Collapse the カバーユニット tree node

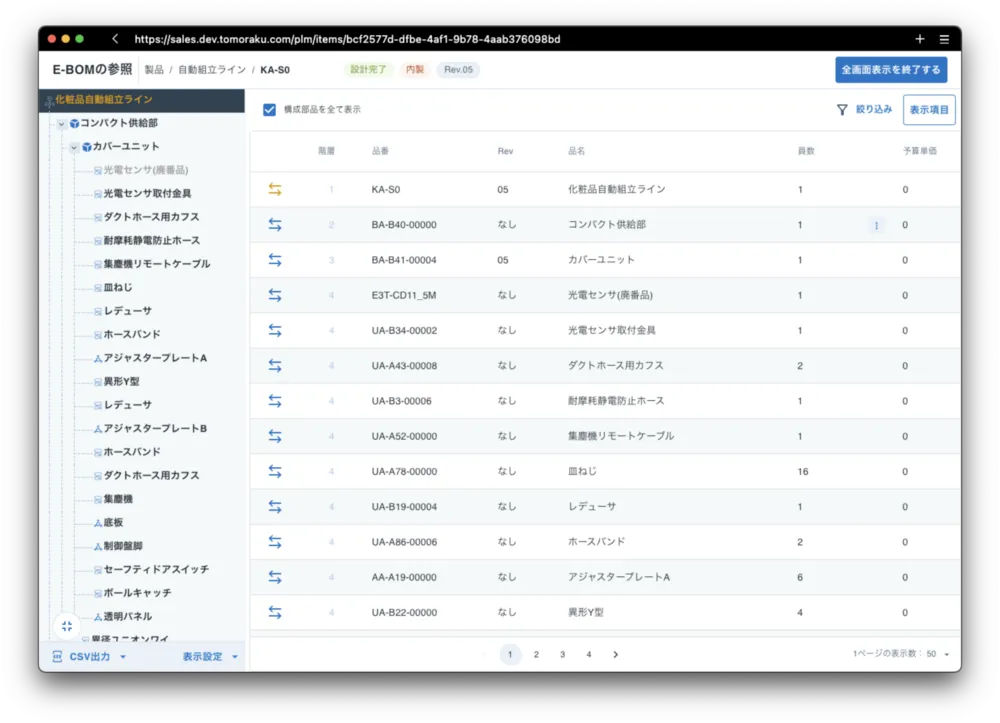(x=74, y=147)
